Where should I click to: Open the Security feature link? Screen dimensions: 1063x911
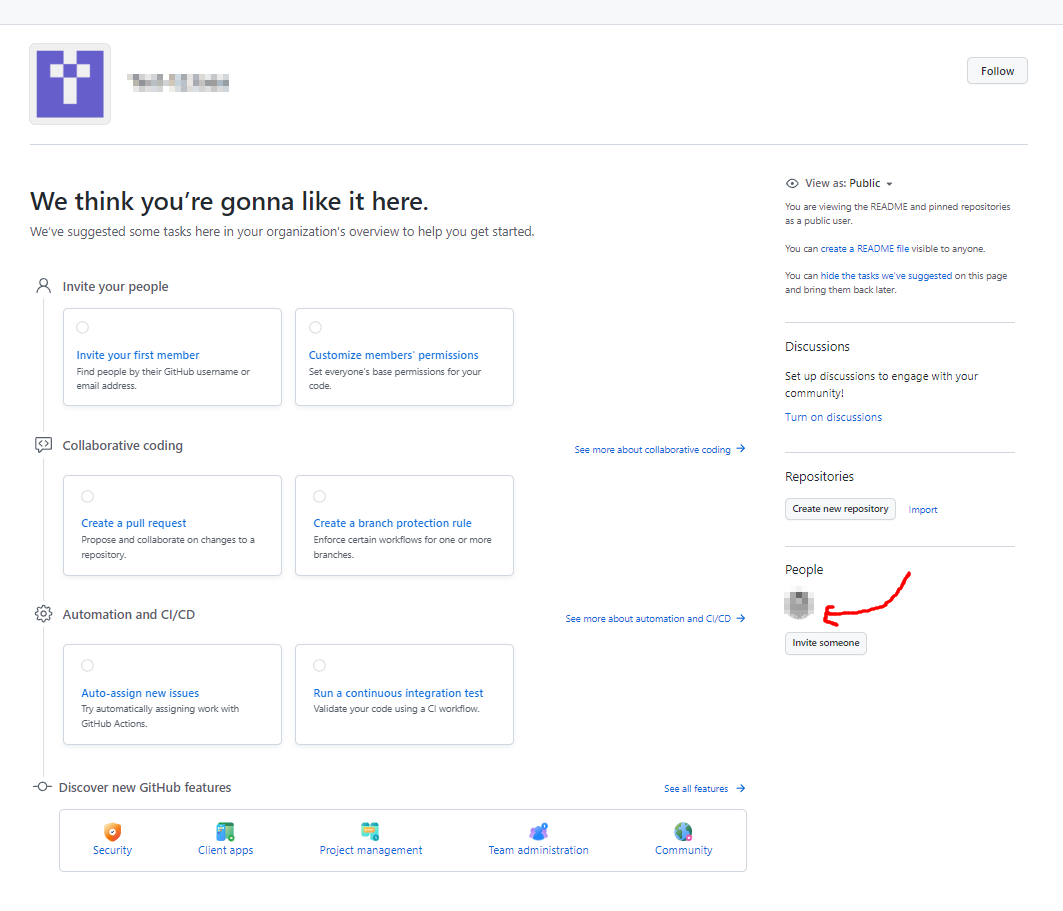(x=113, y=851)
